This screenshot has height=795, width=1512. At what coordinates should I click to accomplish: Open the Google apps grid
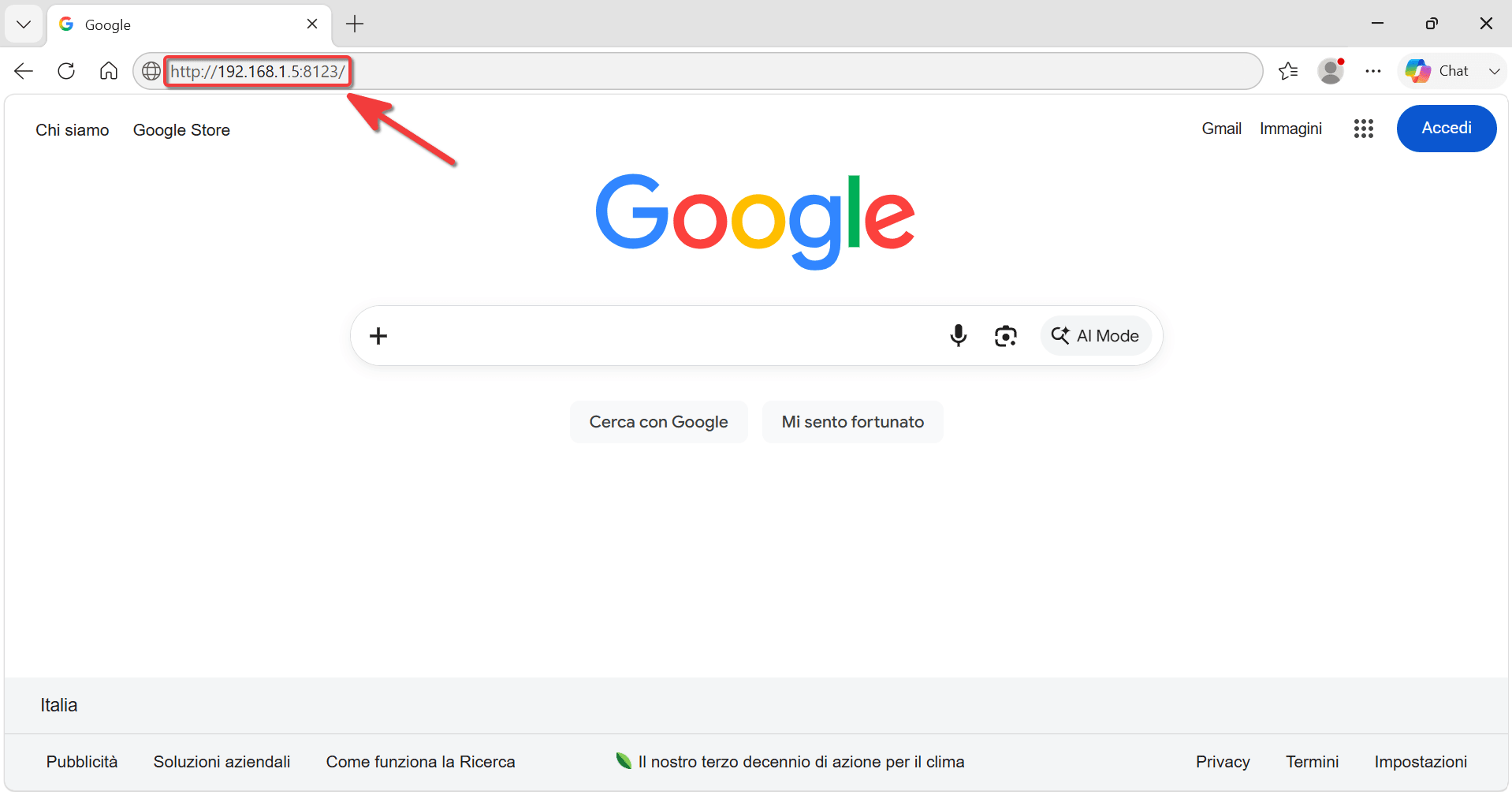click(1364, 129)
